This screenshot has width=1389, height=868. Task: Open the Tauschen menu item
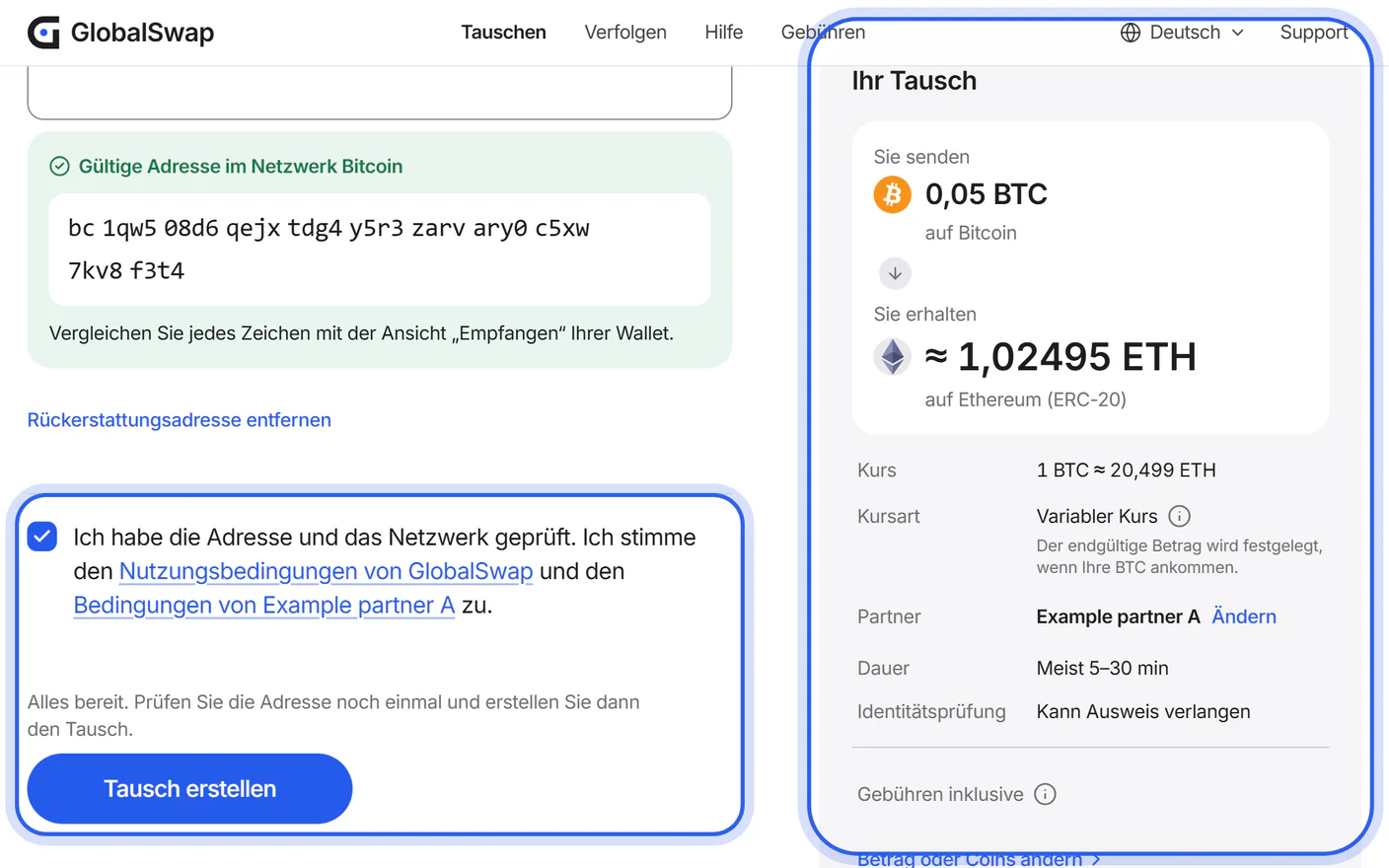click(x=503, y=33)
